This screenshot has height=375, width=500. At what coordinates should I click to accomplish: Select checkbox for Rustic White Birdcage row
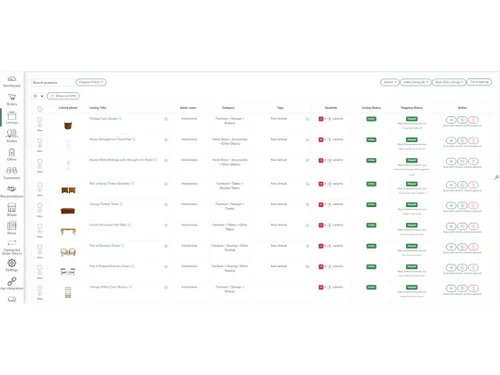pyautogui.click(x=40, y=161)
